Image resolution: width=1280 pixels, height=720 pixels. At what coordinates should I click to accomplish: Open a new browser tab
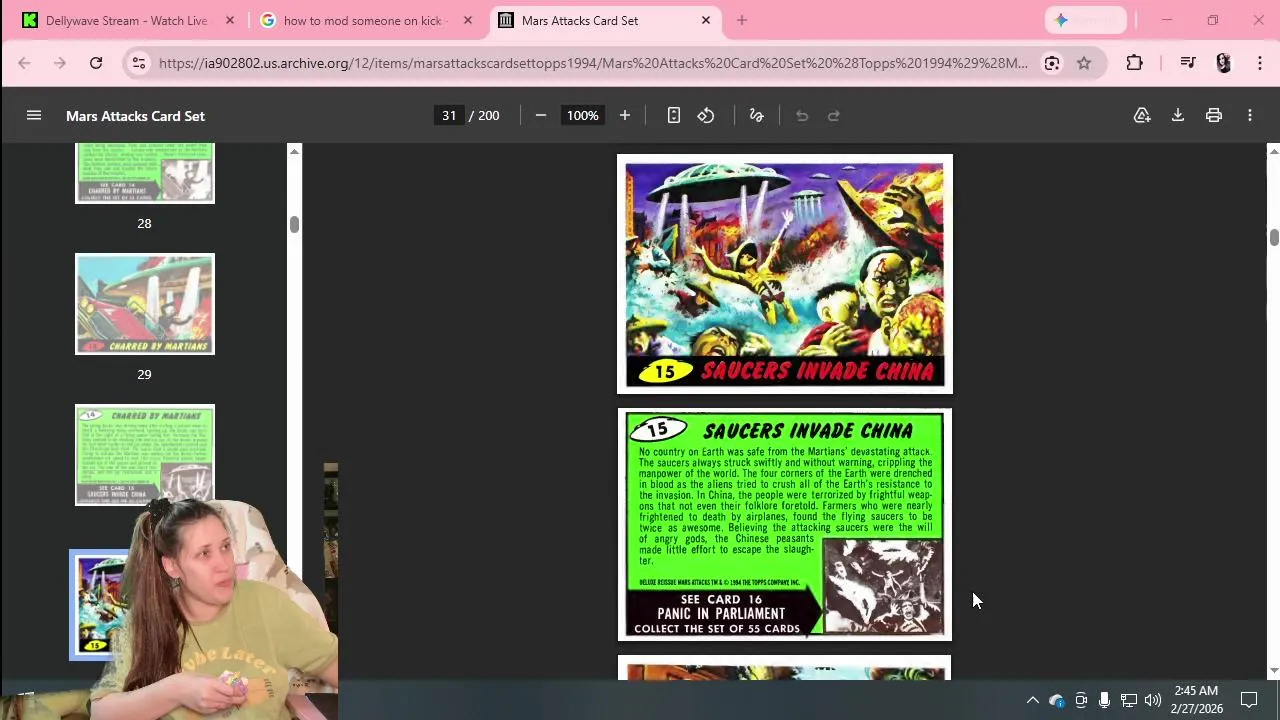[x=742, y=20]
